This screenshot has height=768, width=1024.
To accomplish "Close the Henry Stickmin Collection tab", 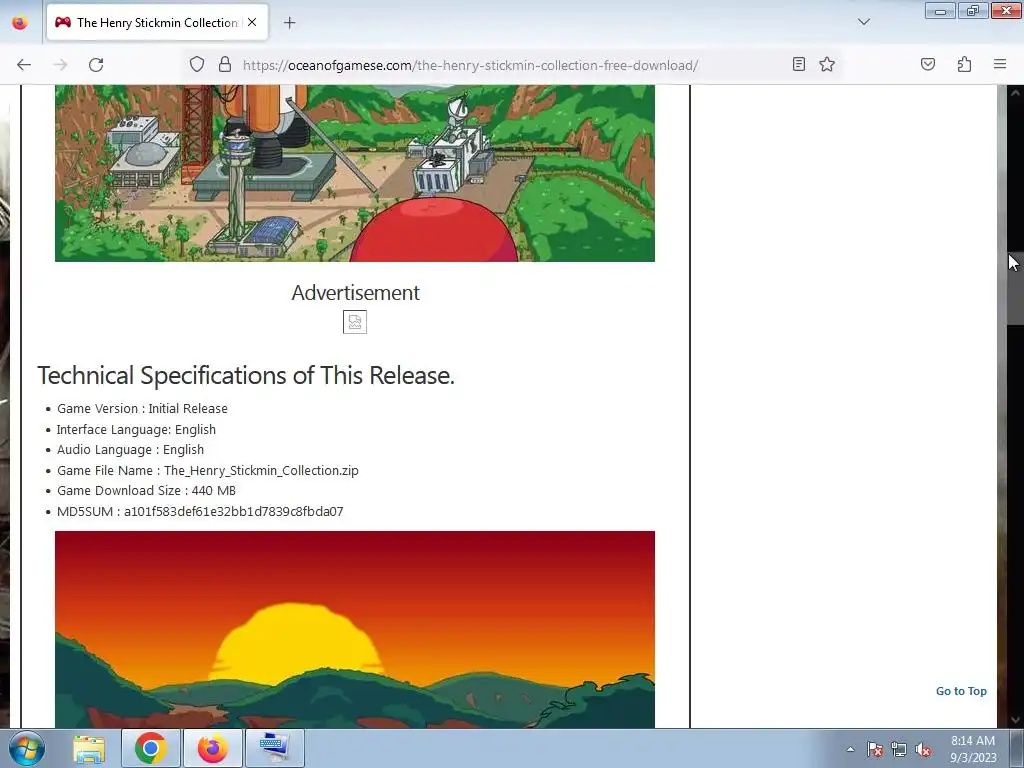I will tap(252, 22).
